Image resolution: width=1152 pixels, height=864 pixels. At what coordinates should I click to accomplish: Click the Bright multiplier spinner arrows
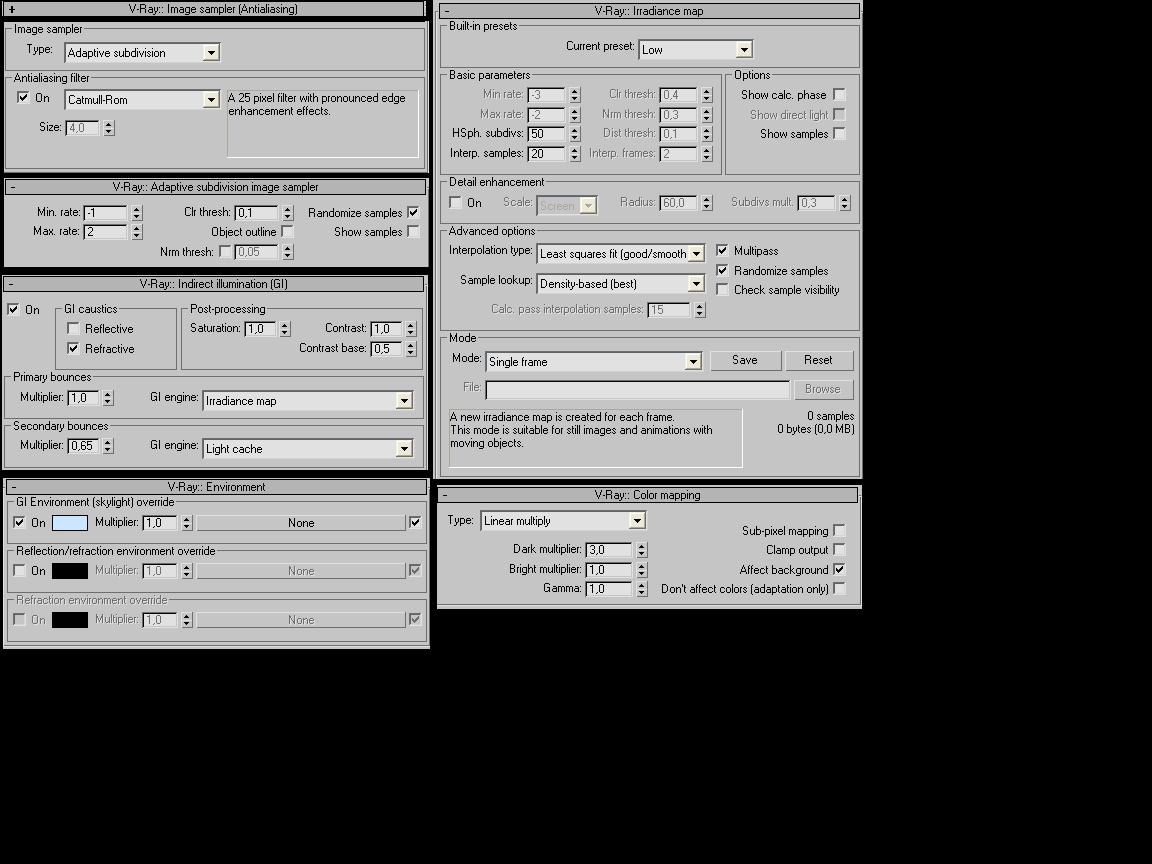point(641,569)
